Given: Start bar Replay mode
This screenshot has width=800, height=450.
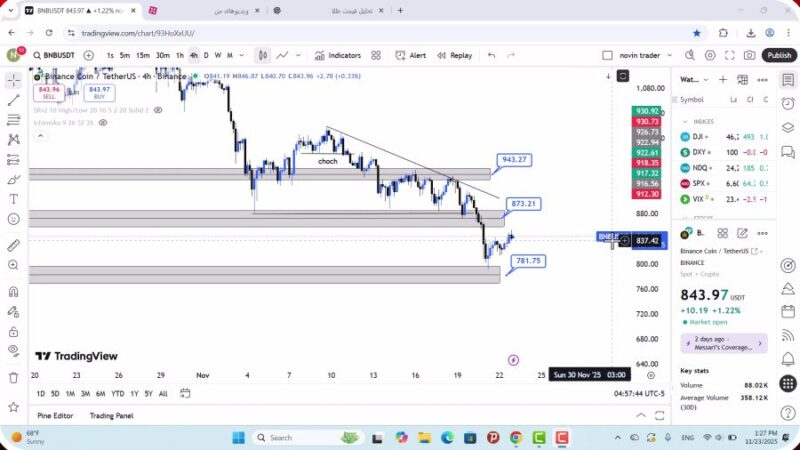Looking at the screenshot, I should click(455, 55).
